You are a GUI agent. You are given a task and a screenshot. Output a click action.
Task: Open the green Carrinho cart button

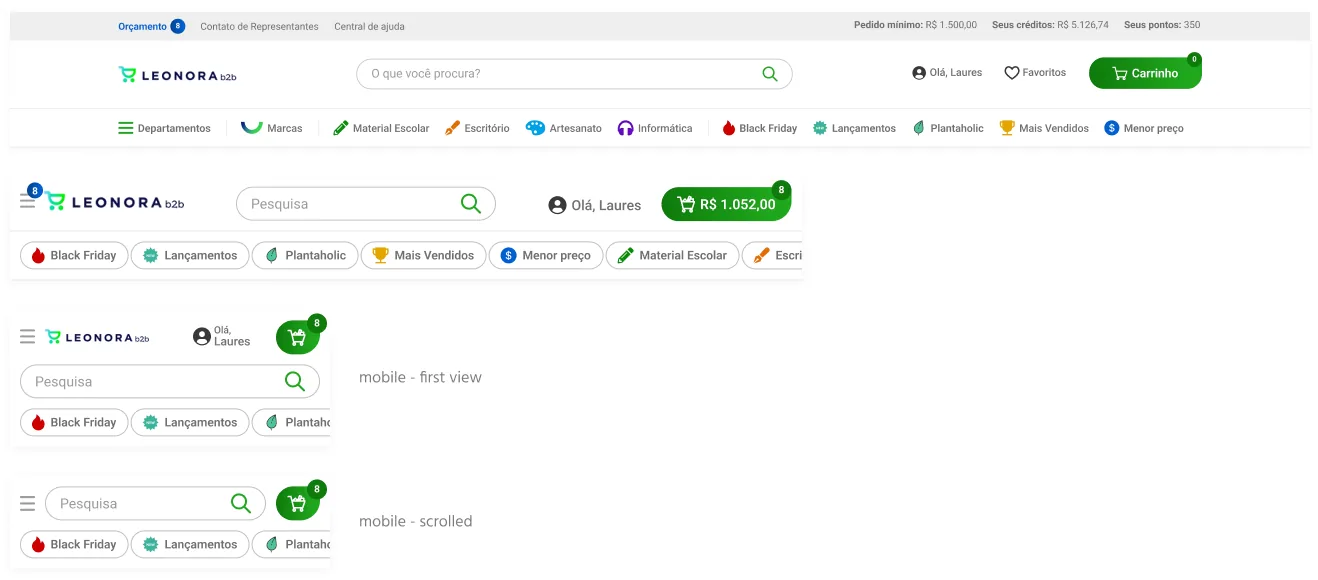click(1145, 73)
